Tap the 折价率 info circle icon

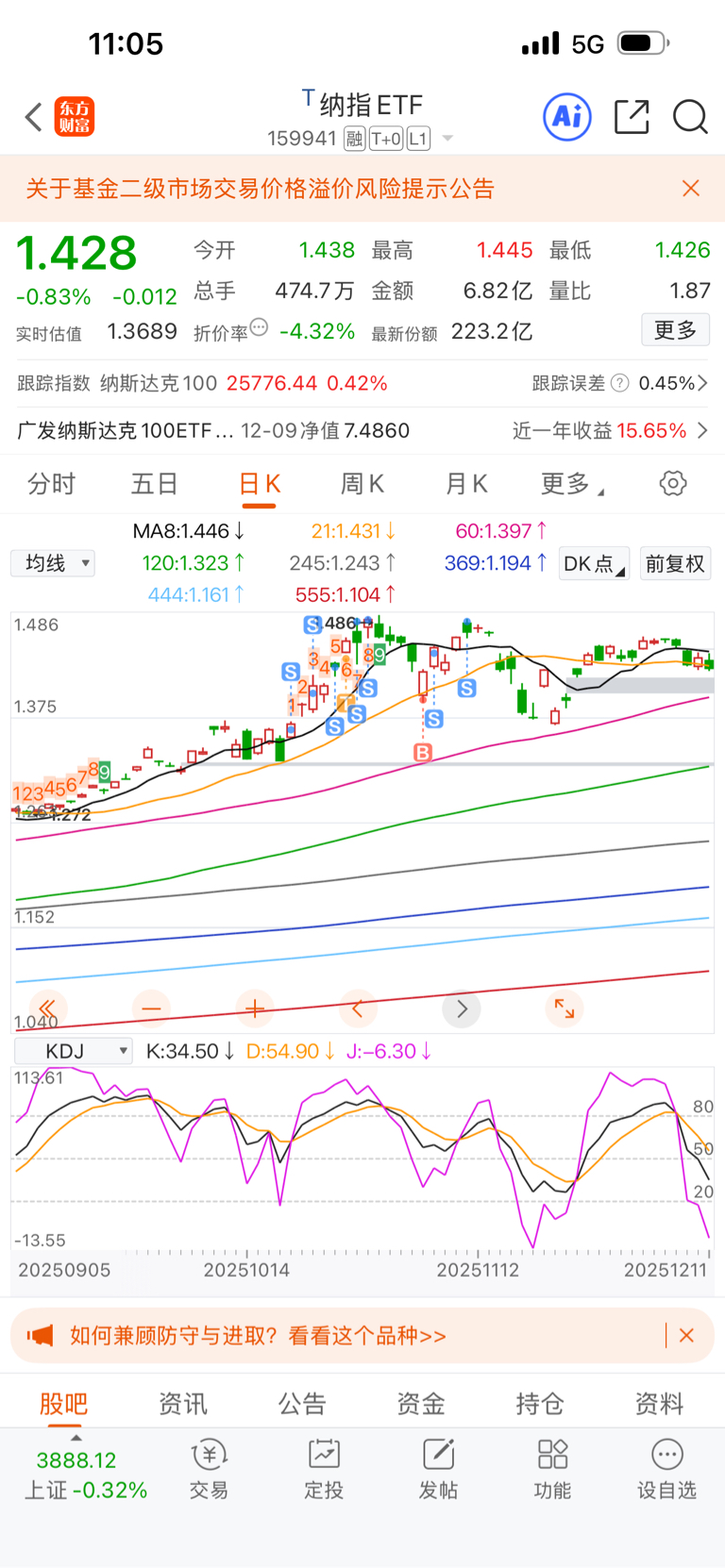(260, 327)
